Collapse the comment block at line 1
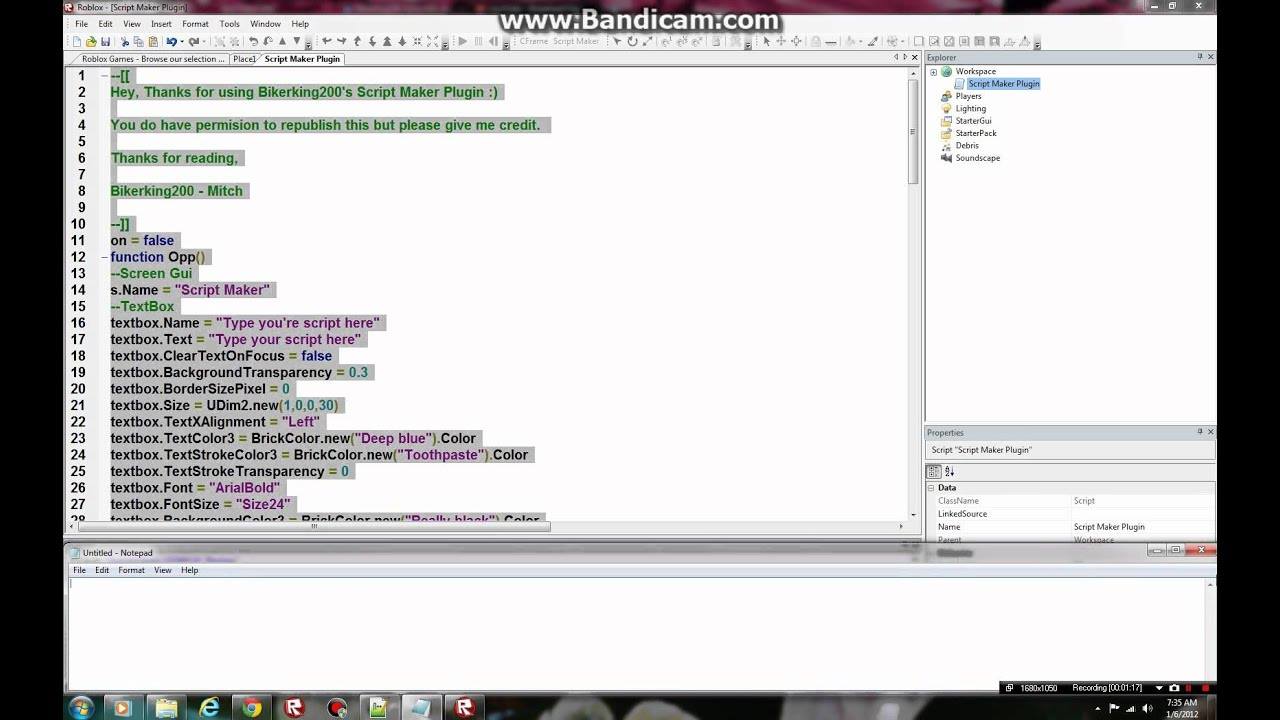The height and width of the screenshot is (720, 1280). click(104, 76)
